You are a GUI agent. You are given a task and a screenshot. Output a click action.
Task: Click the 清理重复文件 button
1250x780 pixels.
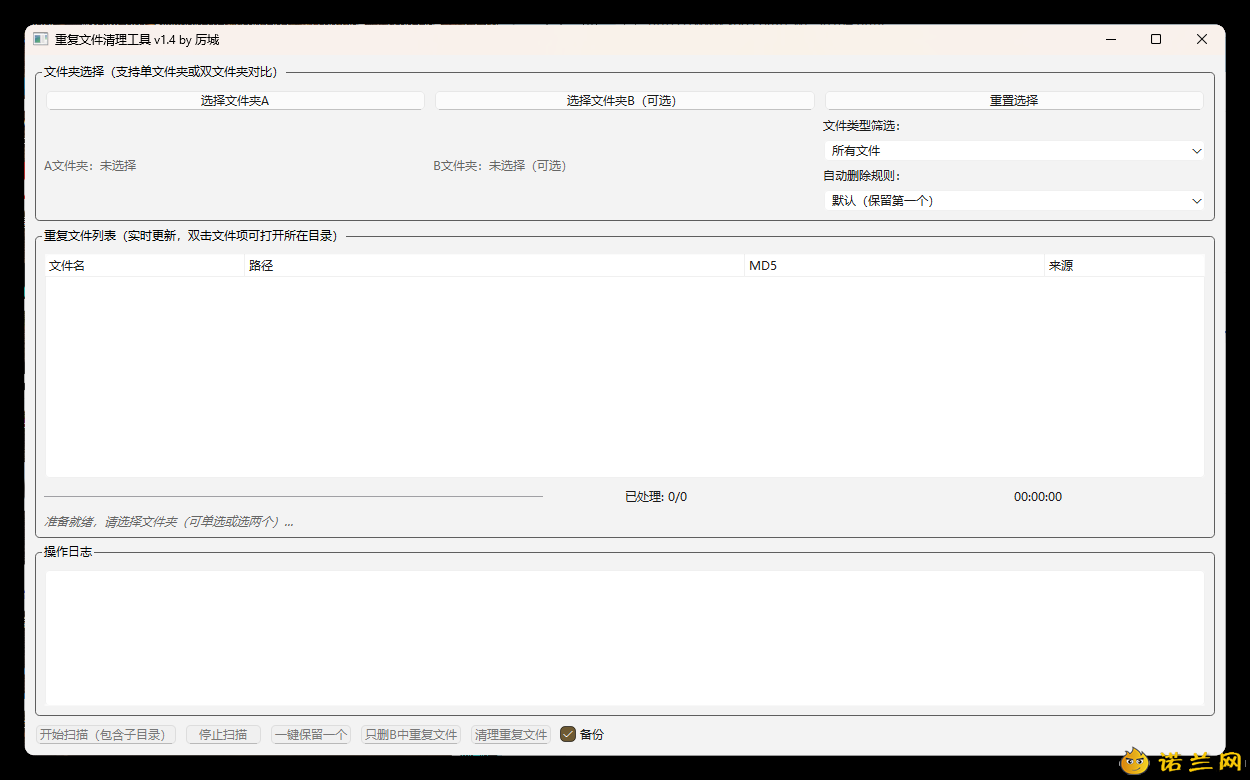(511, 735)
